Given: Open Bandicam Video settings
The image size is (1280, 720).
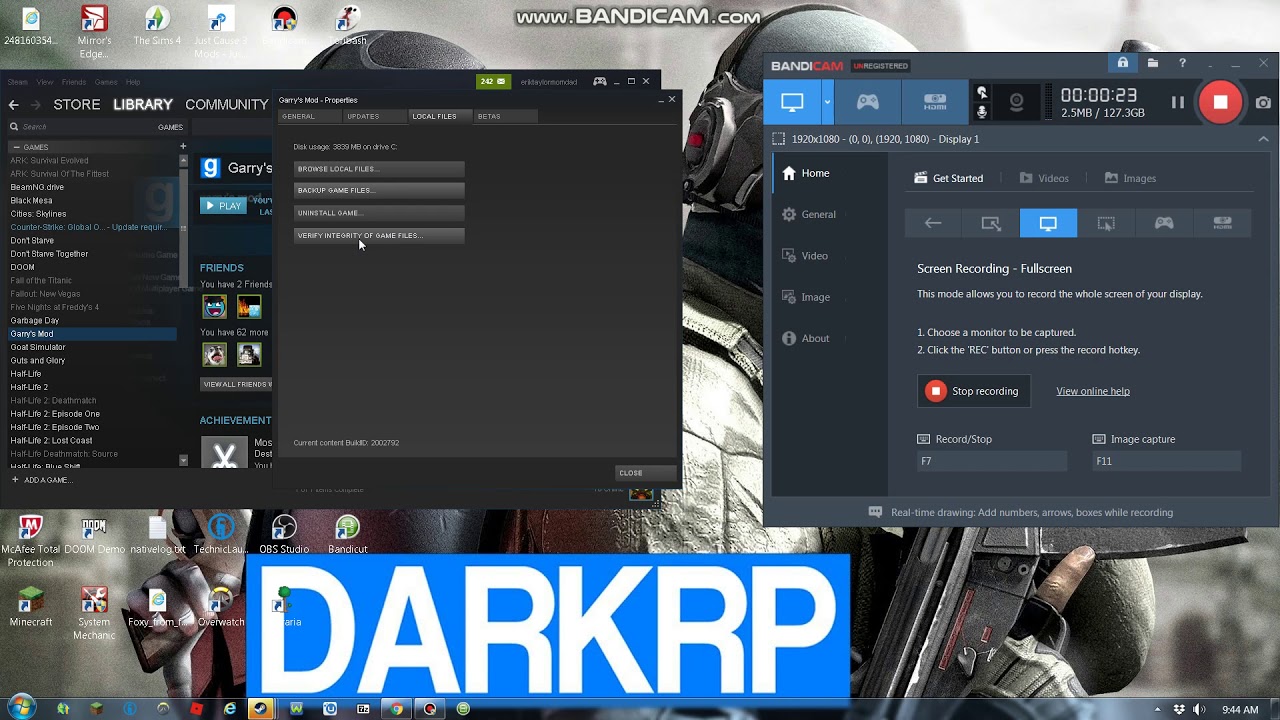Looking at the screenshot, I should (x=805, y=255).
